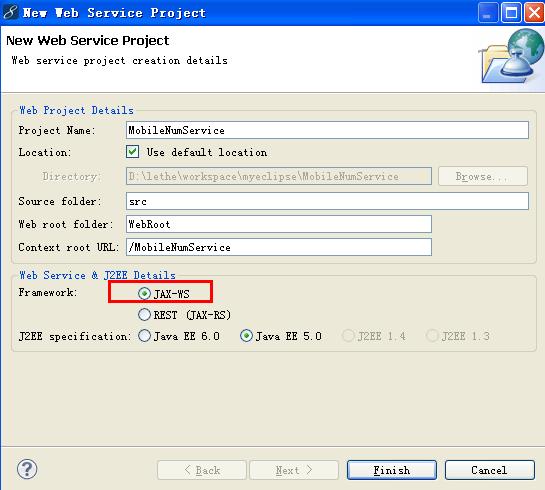This screenshot has height=490, width=545.
Task: Select the JAX-WS framework radio button
Action: [x=144, y=294]
